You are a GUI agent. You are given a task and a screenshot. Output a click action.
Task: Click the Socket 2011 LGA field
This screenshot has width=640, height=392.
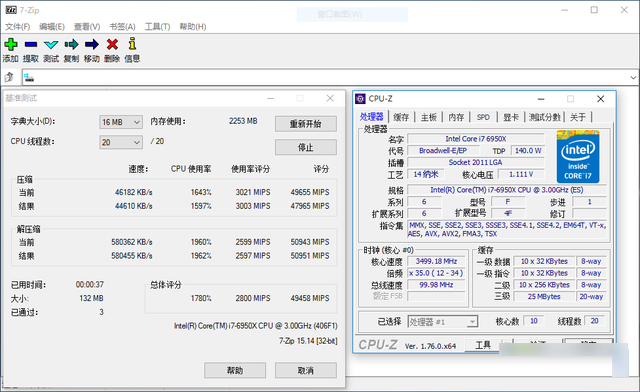(x=476, y=163)
